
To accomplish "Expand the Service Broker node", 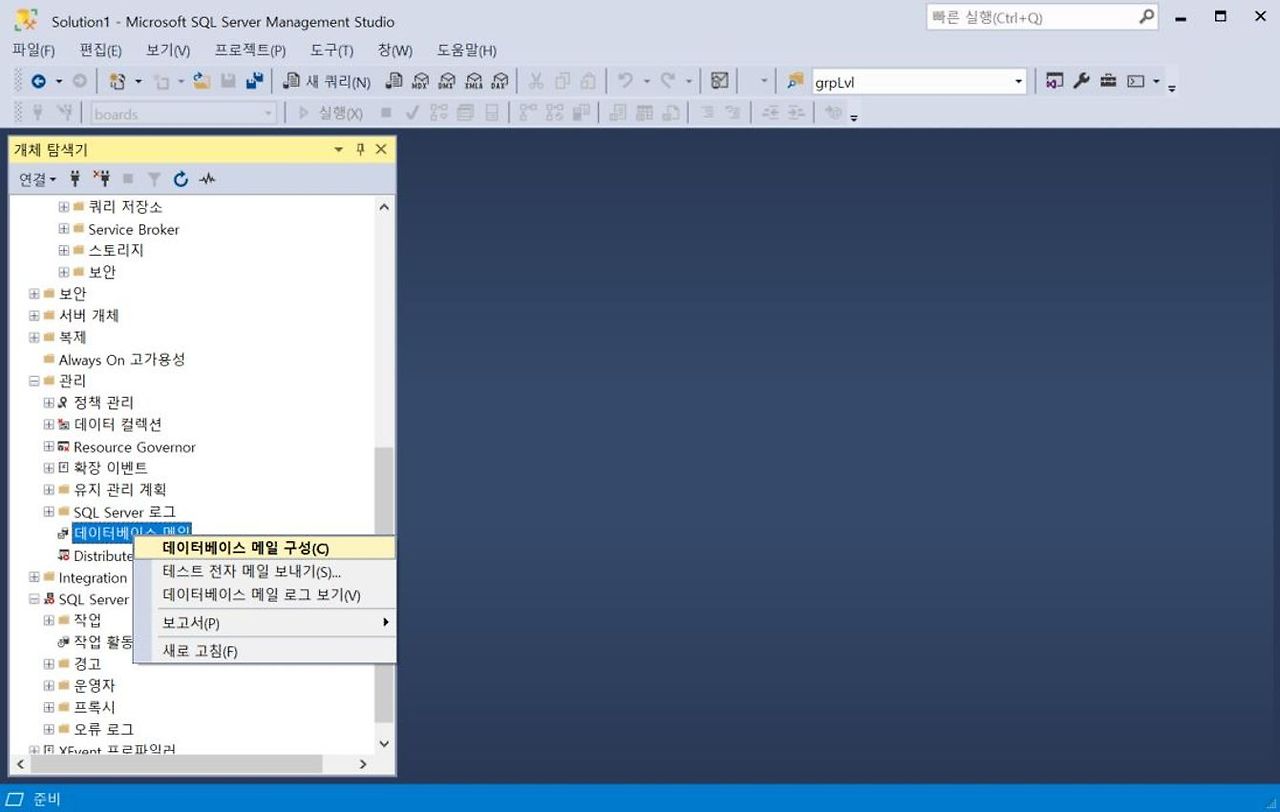I will [64, 229].
